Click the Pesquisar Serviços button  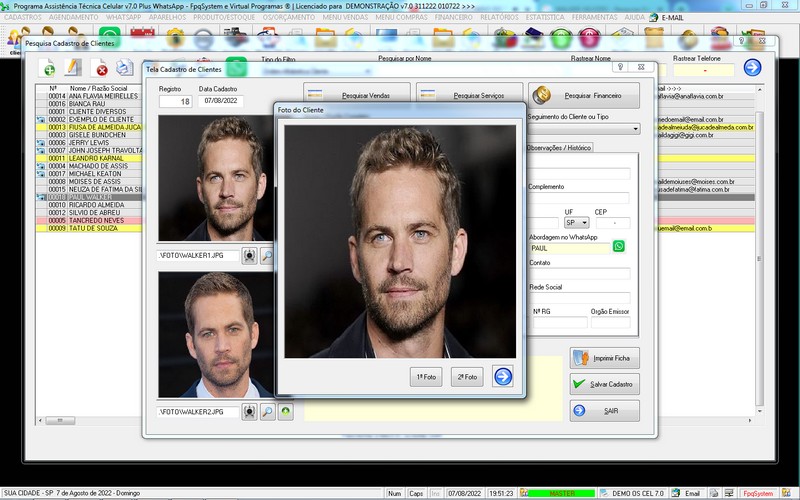click(x=469, y=95)
